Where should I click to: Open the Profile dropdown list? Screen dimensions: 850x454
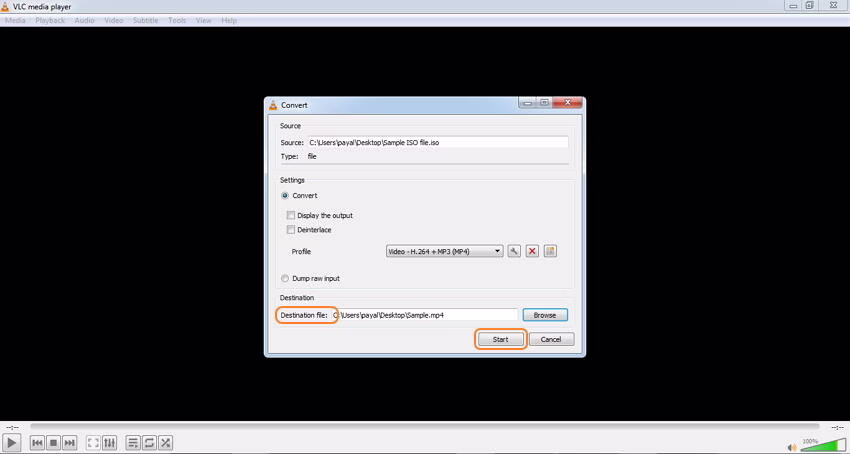tap(445, 252)
